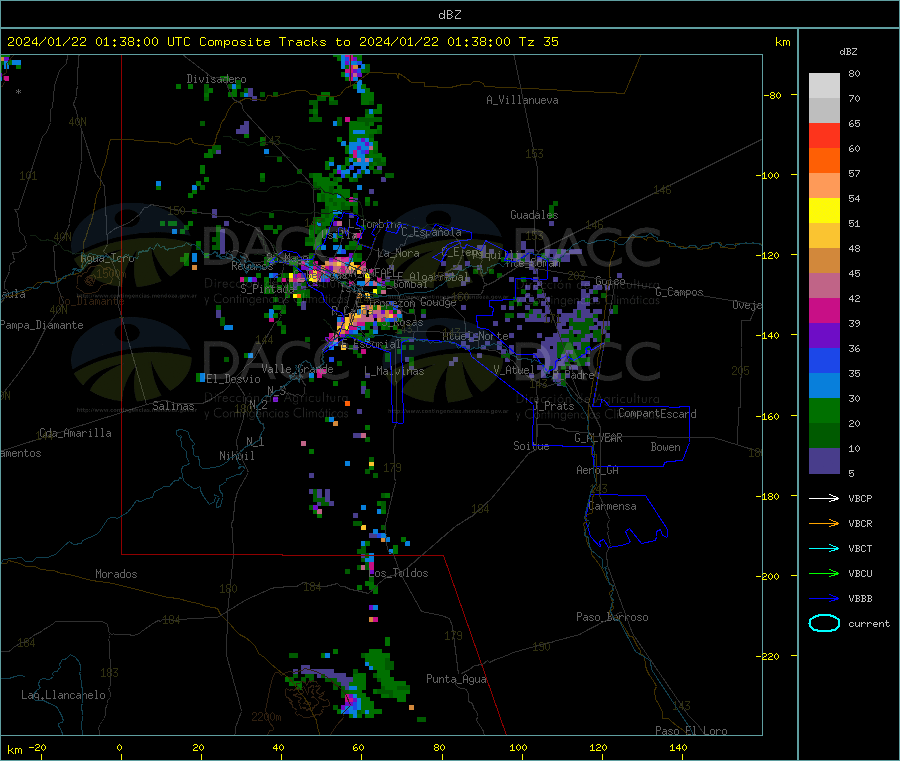Image resolution: width=900 pixels, height=761 pixels.
Task: Click the Cda_Amarilla label
Action: coord(75,433)
